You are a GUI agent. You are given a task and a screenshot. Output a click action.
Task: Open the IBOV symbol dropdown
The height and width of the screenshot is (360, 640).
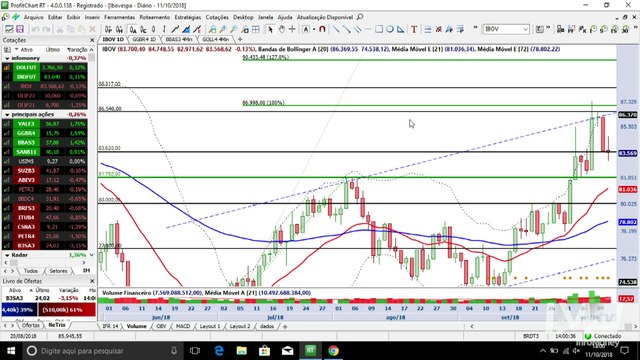pyautogui.click(x=525, y=29)
